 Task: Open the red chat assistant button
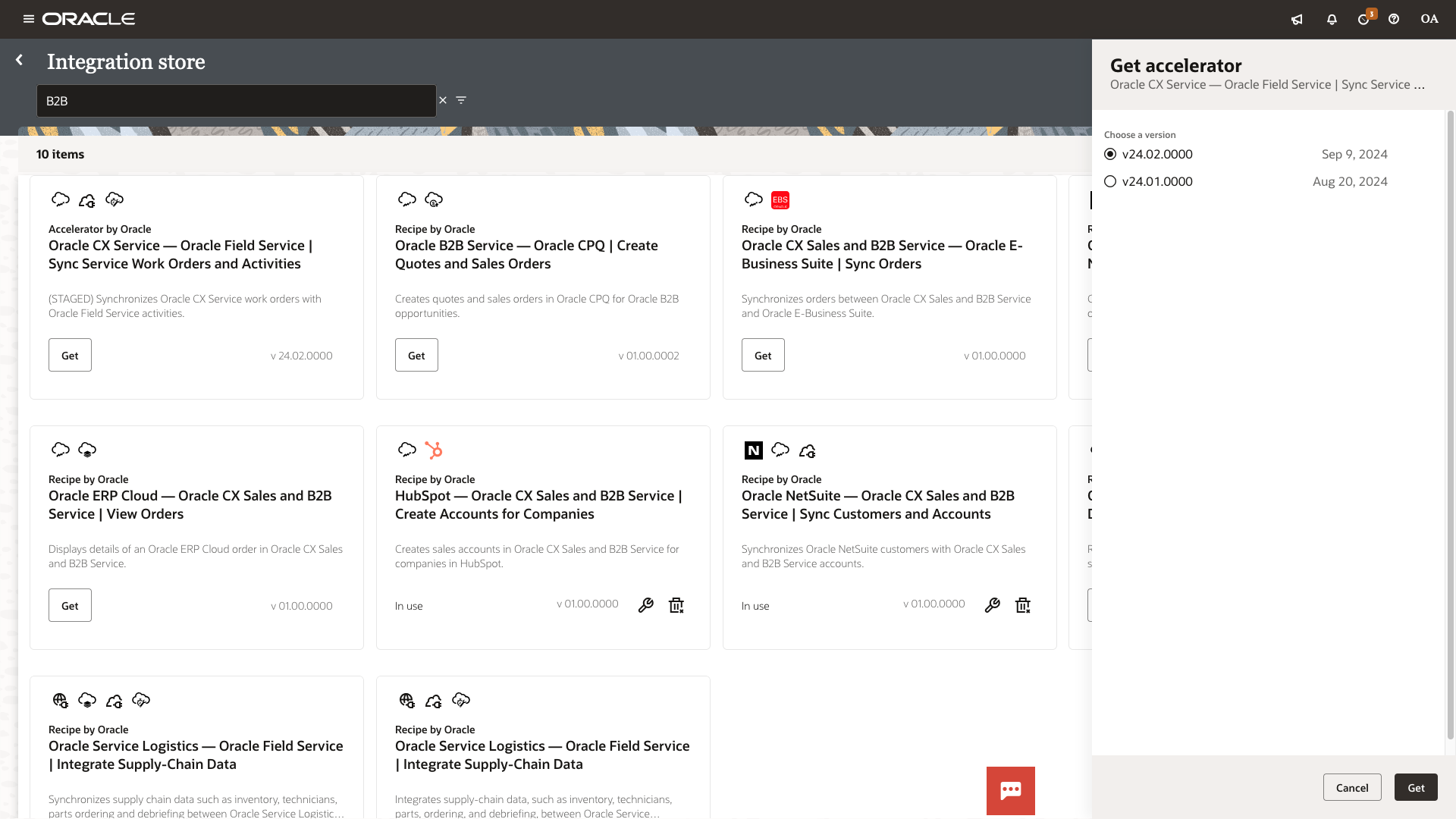[x=1011, y=790]
